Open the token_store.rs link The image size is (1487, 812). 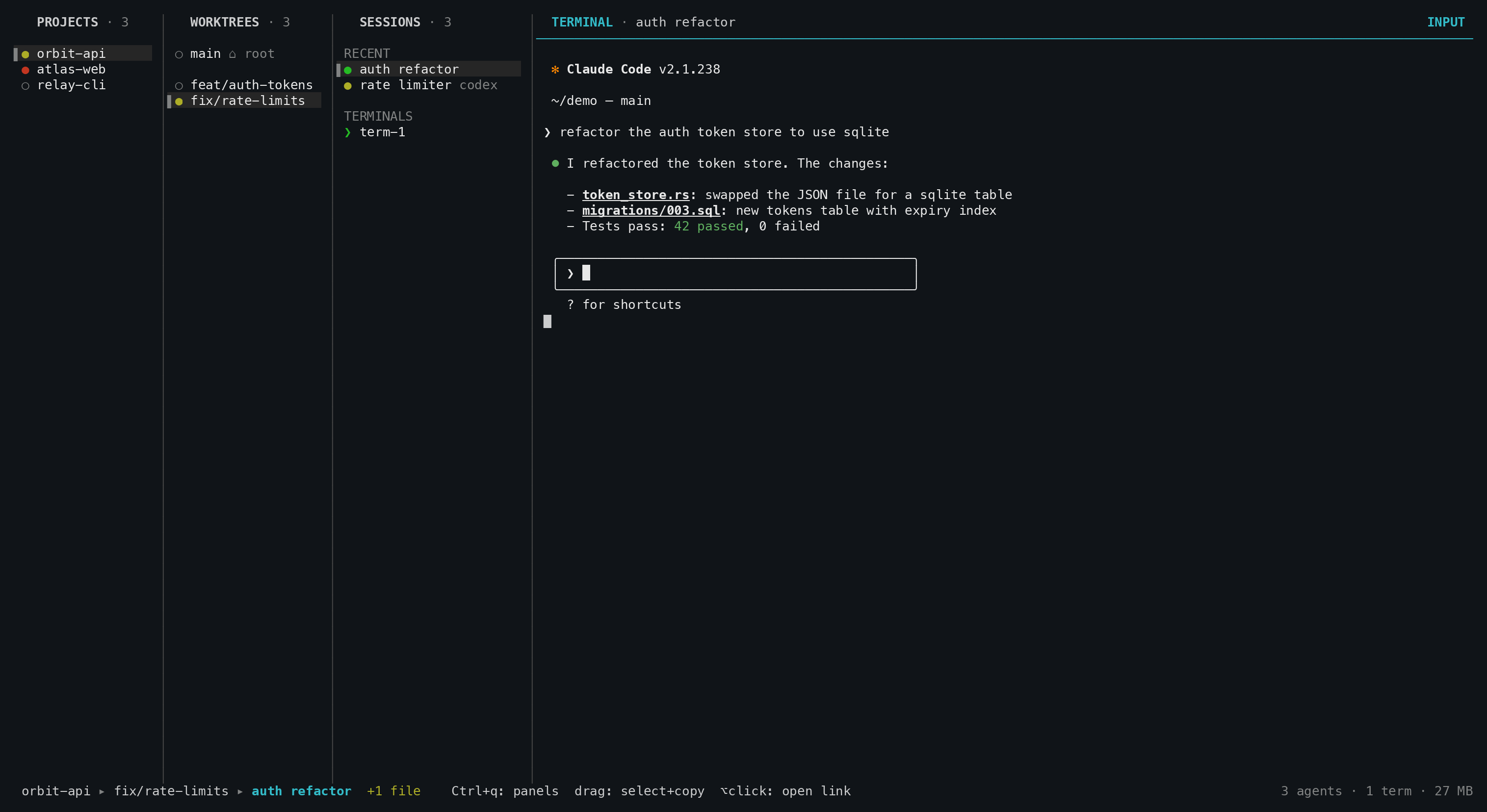click(635, 195)
